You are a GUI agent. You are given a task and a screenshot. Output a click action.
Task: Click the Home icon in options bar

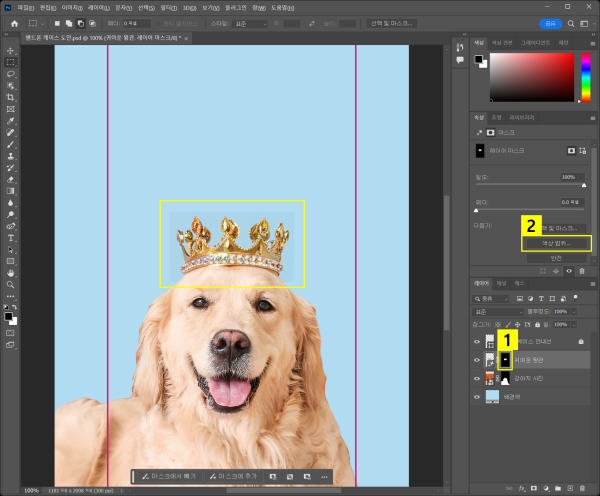[14, 23]
